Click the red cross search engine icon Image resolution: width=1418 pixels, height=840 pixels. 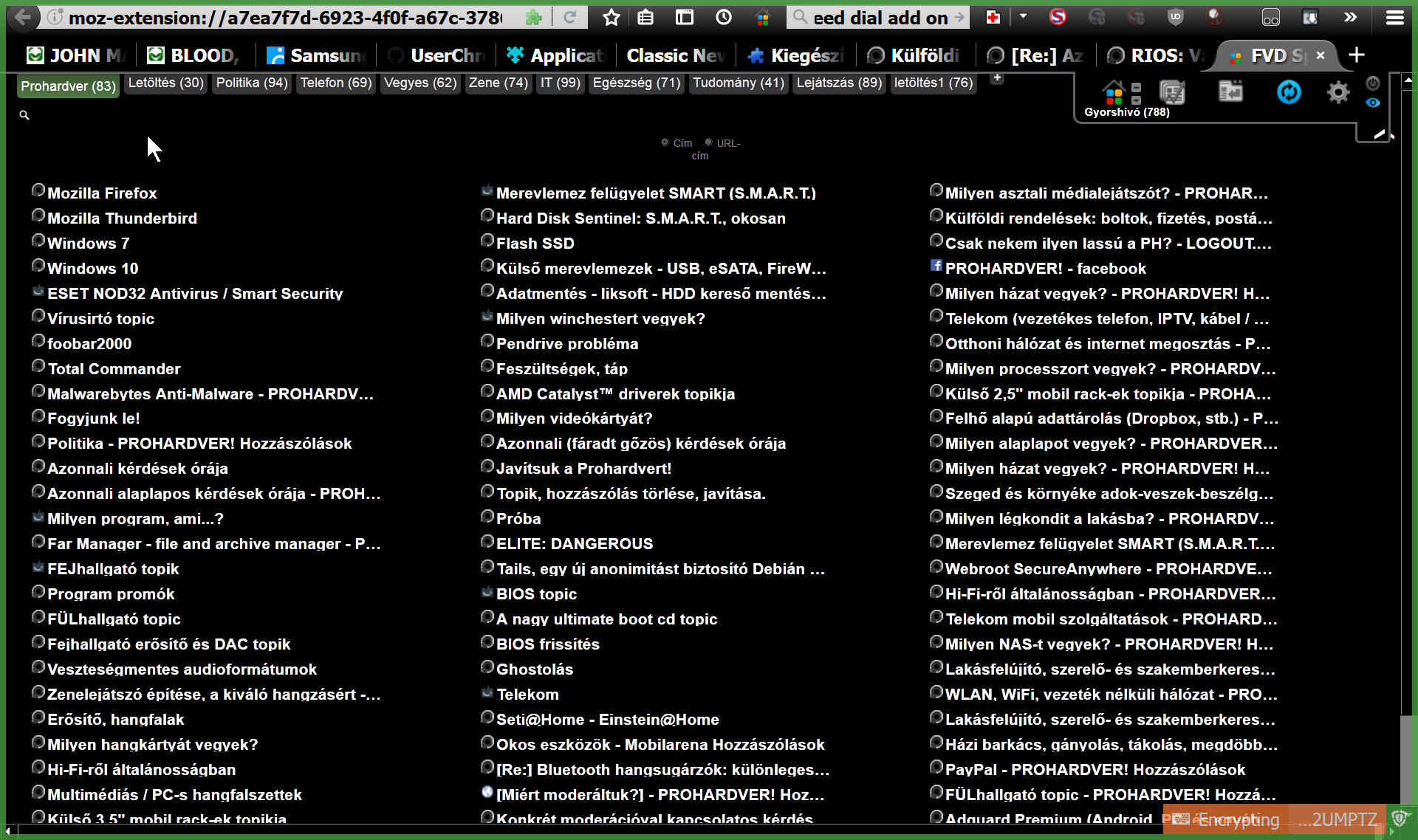993,17
